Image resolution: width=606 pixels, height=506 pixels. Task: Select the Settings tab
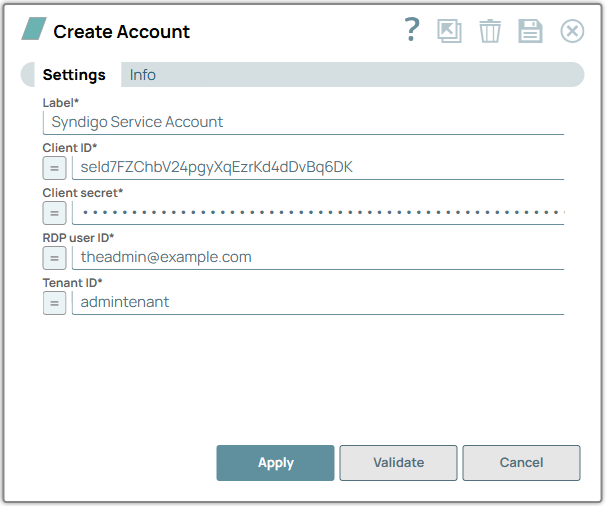(74, 75)
